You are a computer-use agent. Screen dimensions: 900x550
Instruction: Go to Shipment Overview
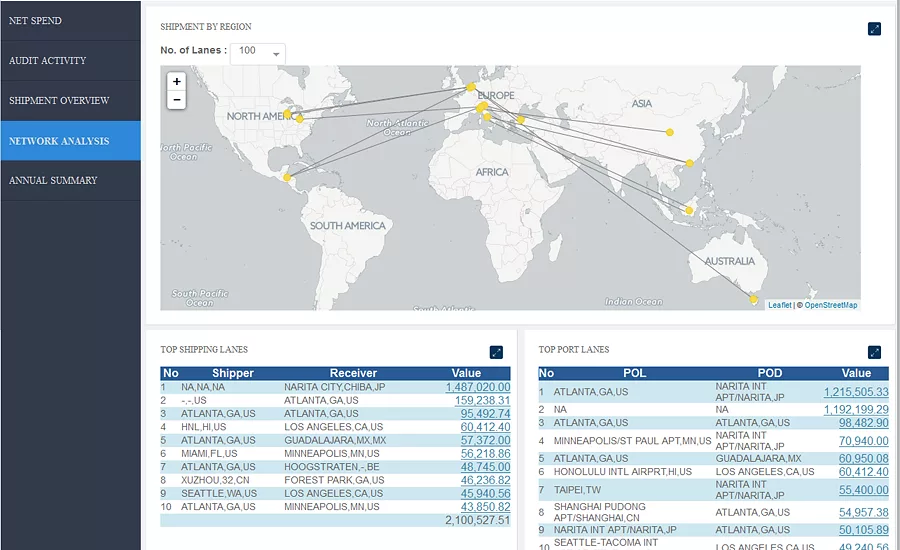pos(71,100)
